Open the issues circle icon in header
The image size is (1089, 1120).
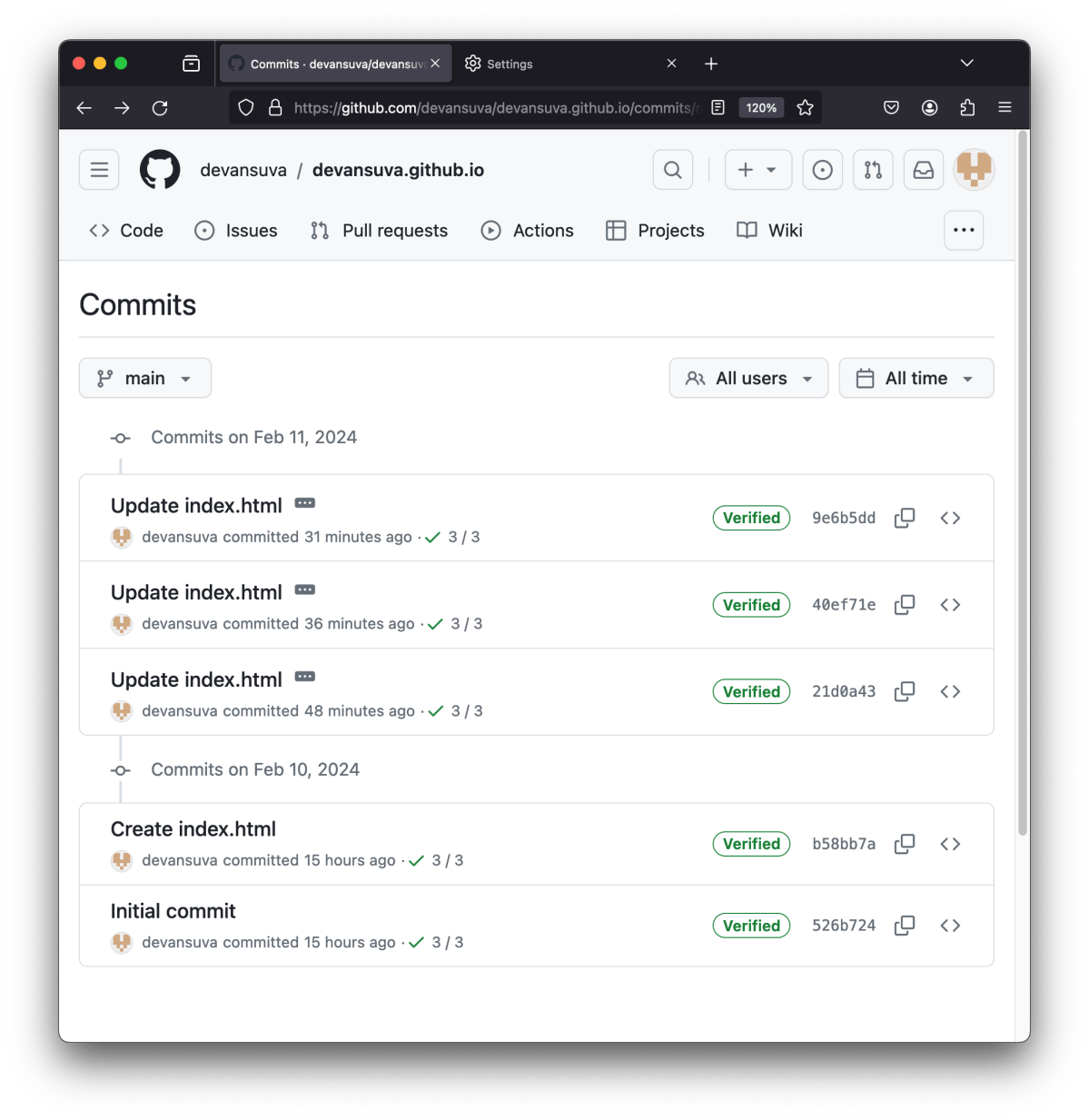823,170
